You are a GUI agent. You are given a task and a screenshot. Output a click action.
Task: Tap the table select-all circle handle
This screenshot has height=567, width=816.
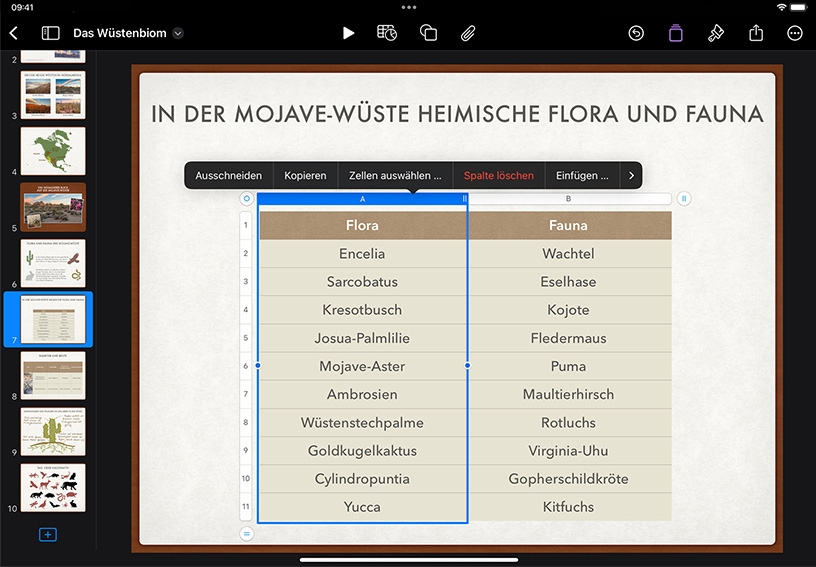coord(247,199)
